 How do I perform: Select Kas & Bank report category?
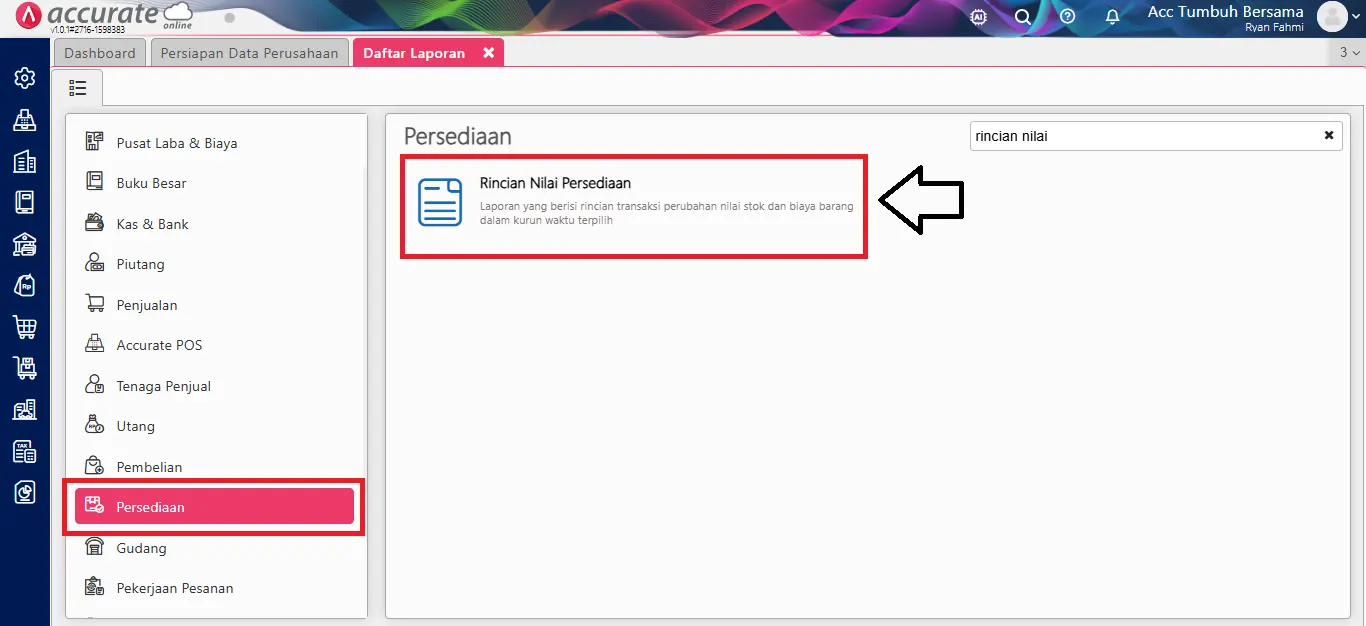click(215, 224)
